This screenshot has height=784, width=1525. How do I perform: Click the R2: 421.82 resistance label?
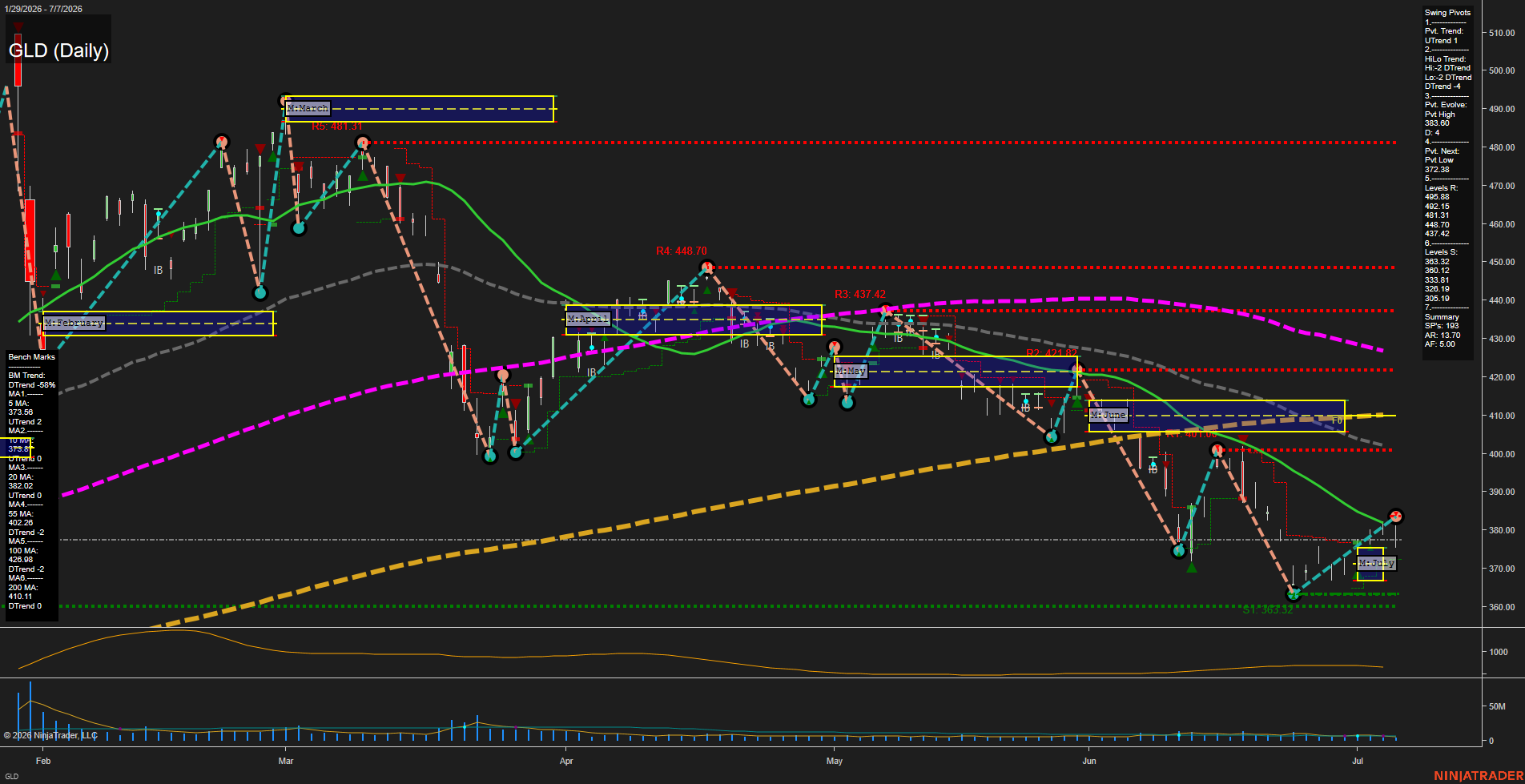click(1052, 353)
